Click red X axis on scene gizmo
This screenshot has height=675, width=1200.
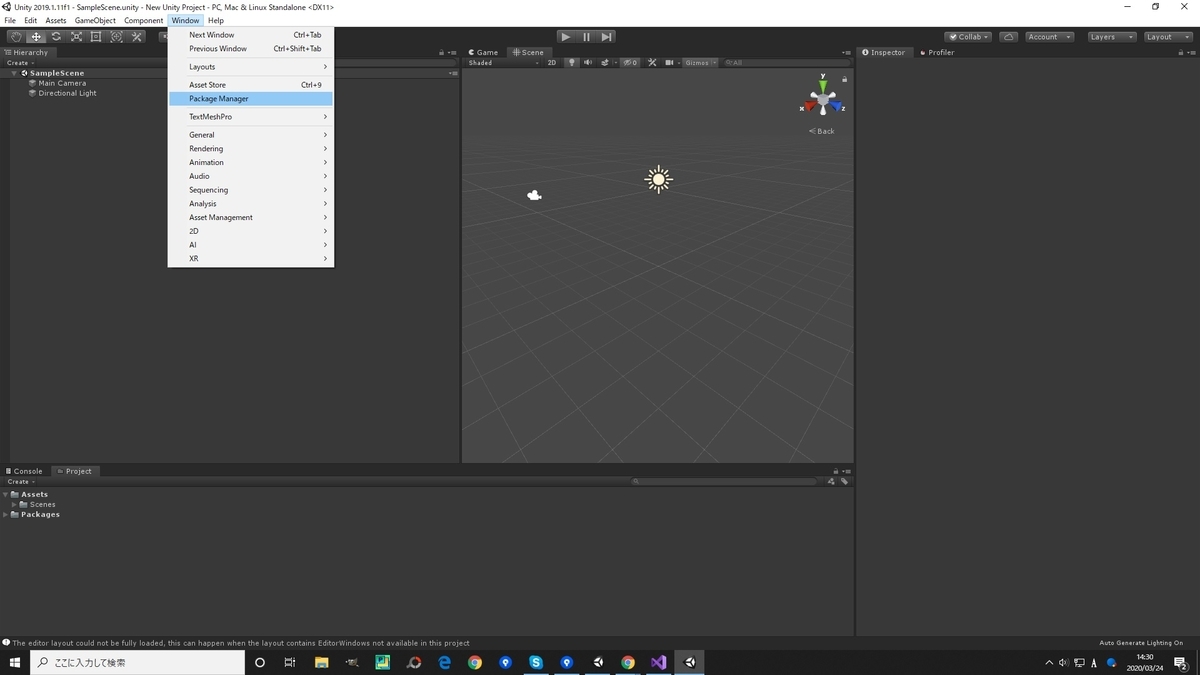click(809, 105)
